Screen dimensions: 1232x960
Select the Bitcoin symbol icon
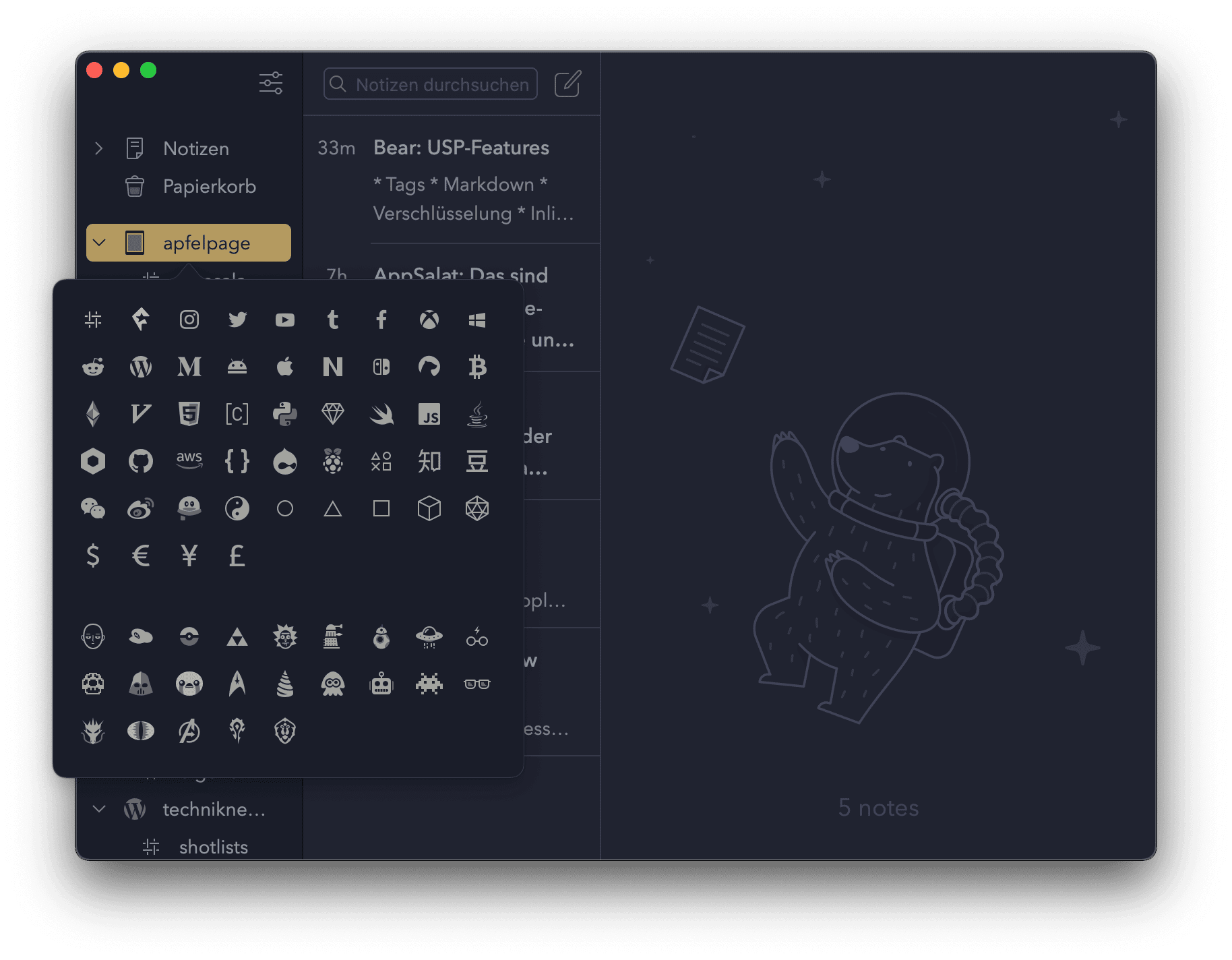point(477,367)
